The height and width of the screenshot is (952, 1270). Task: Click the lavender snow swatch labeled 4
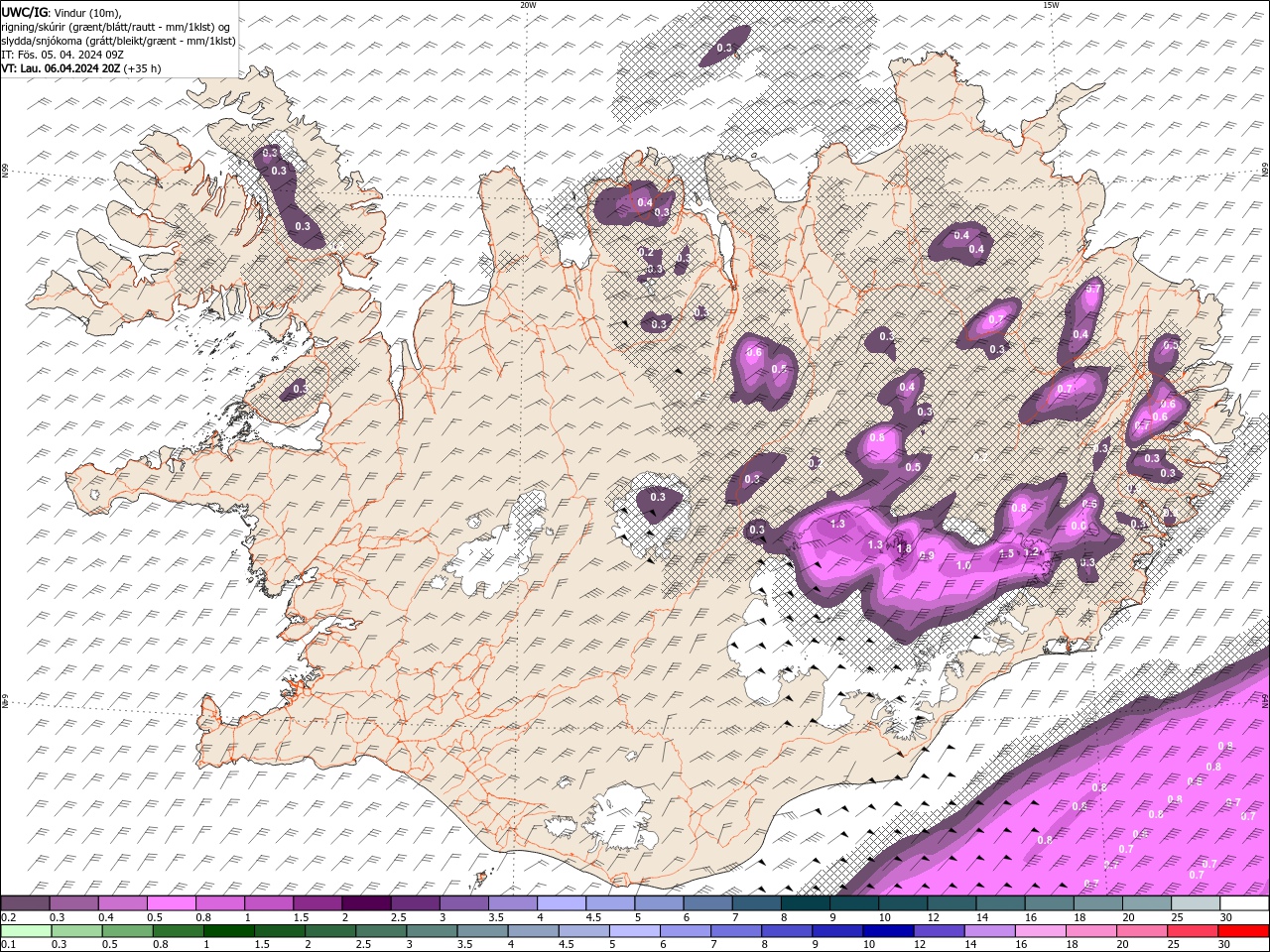pyautogui.click(x=561, y=903)
